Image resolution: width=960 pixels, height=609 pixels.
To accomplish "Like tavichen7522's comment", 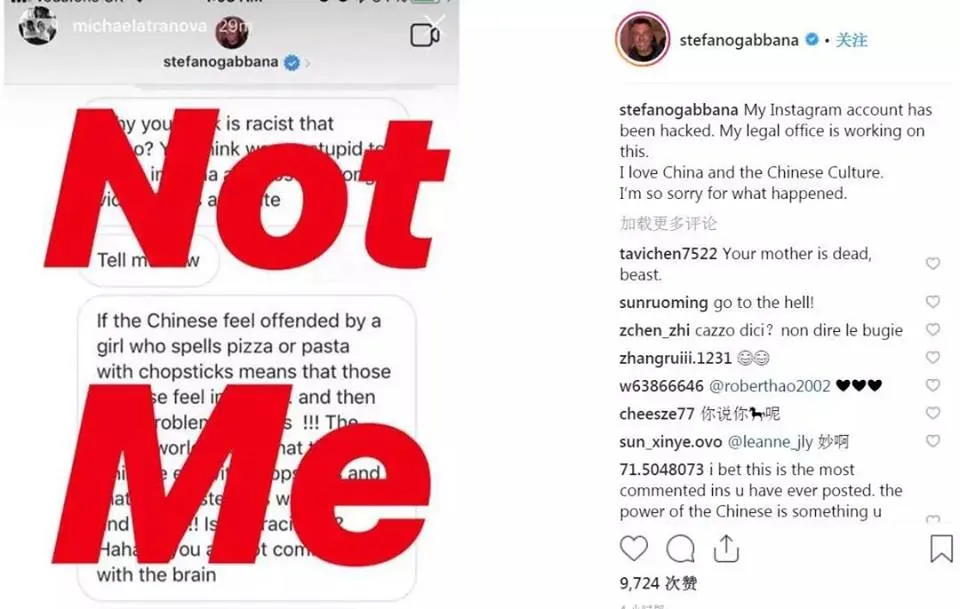I will 933,264.
